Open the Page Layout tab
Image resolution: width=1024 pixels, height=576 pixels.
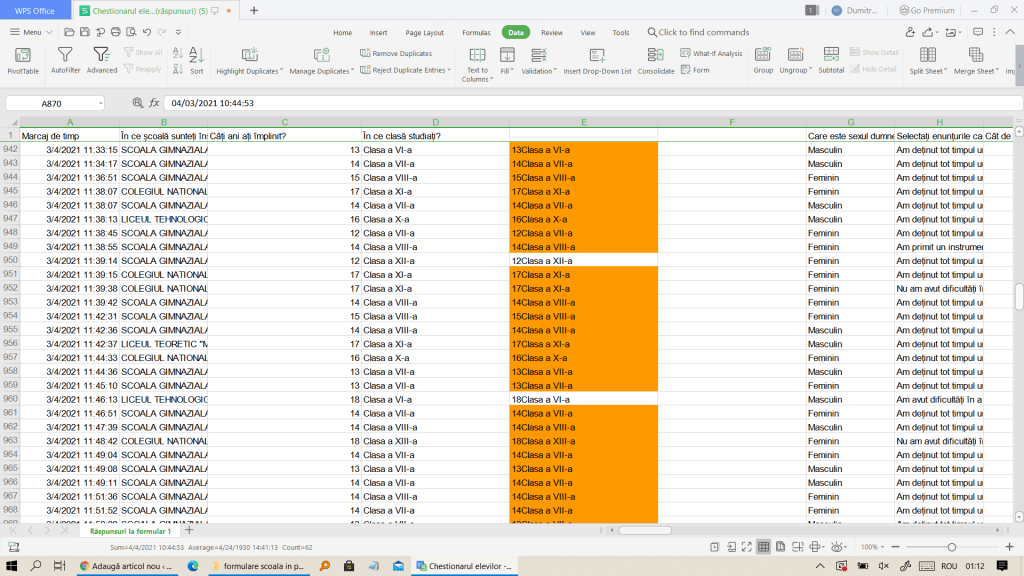(425, 32)
